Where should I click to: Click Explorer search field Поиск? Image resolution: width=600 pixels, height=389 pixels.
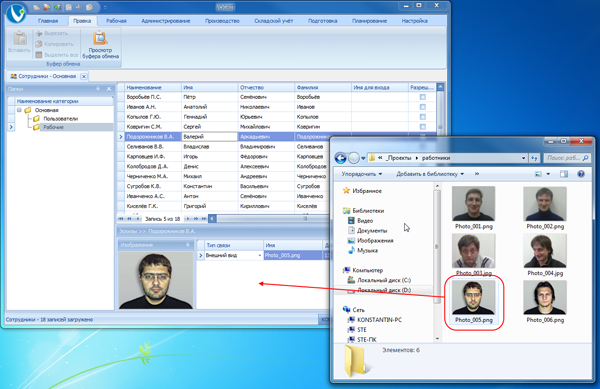567,158
